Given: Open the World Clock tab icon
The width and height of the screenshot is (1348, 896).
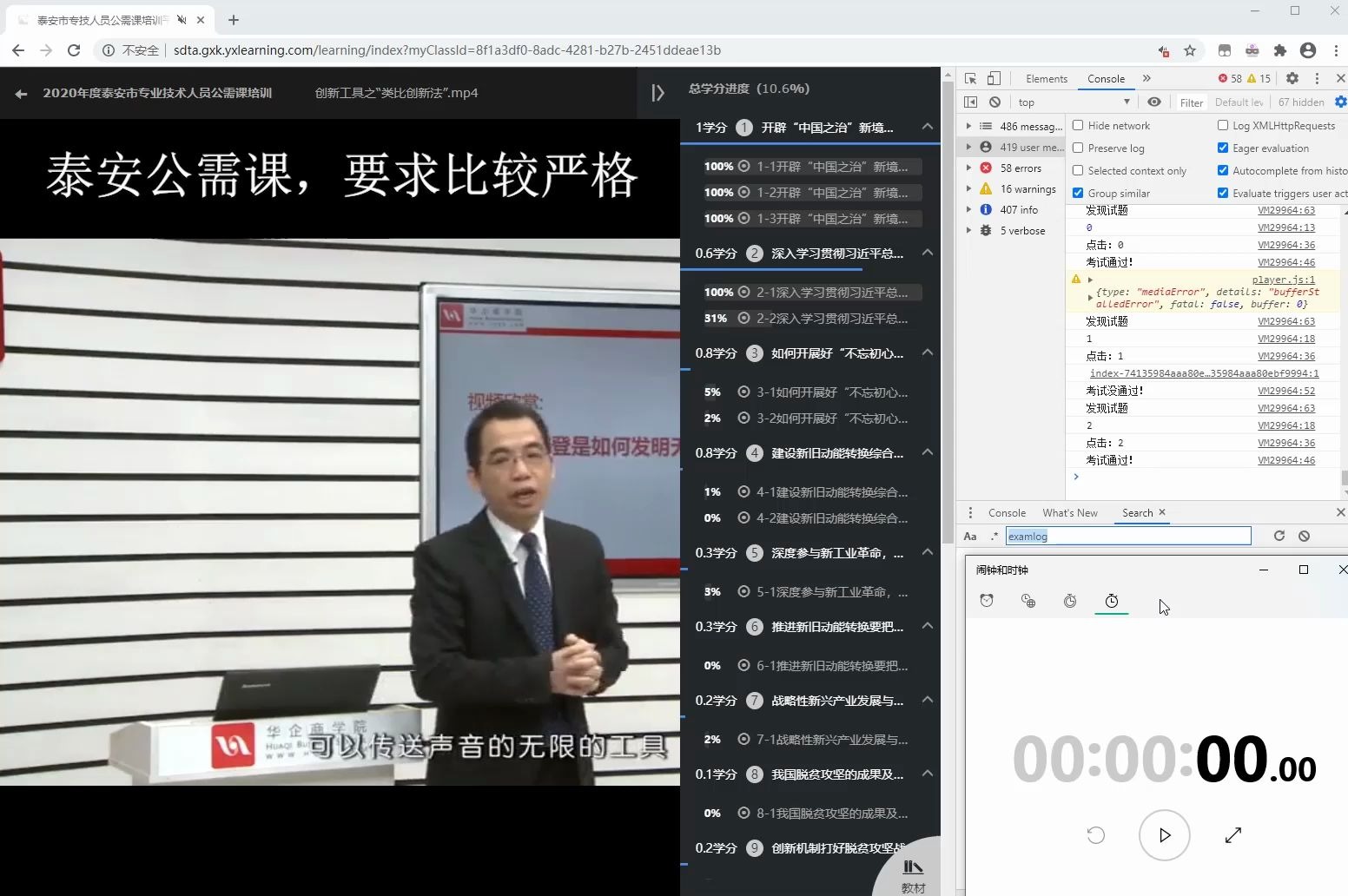Looking at the screenshot, I should click(1028, 601).
